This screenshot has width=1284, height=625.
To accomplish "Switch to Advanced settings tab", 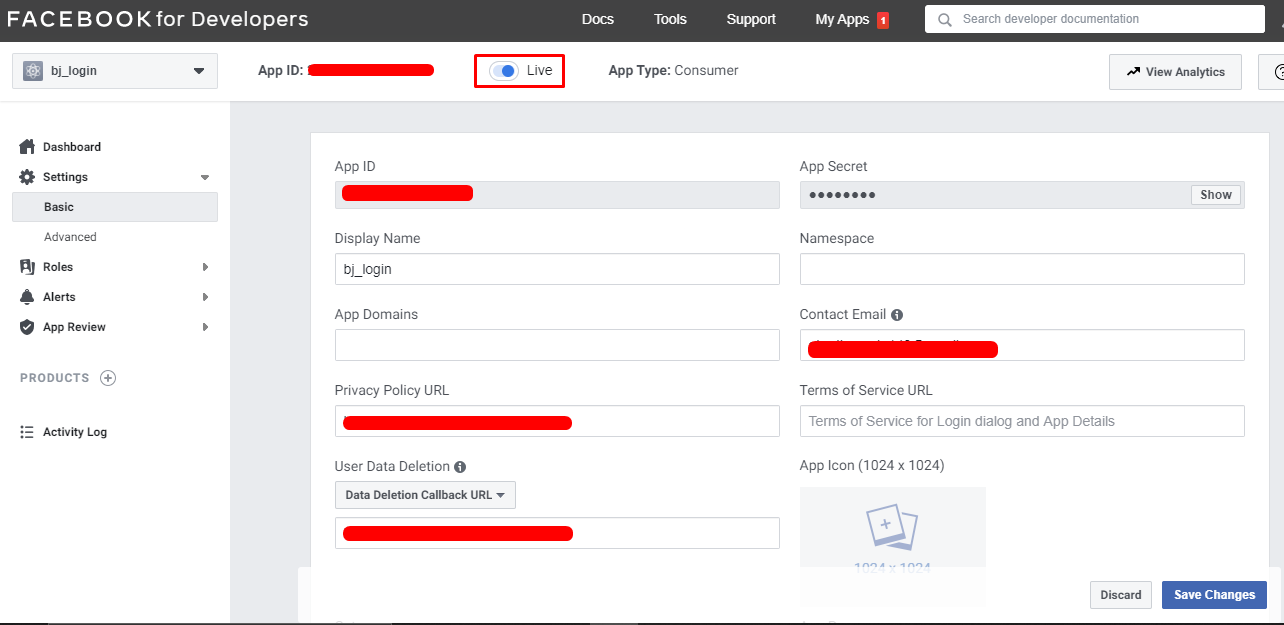I will click(70, 236).
